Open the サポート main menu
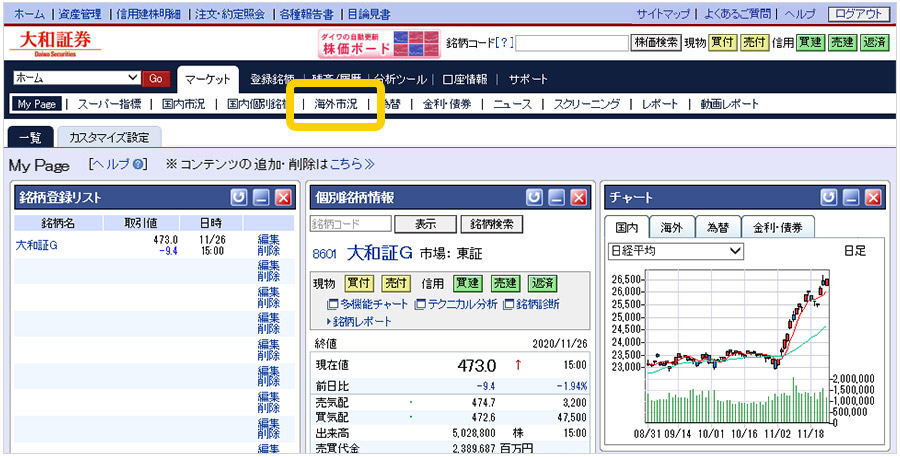The image size is (900, 457). pyautogui.click(x=528, y=80)
